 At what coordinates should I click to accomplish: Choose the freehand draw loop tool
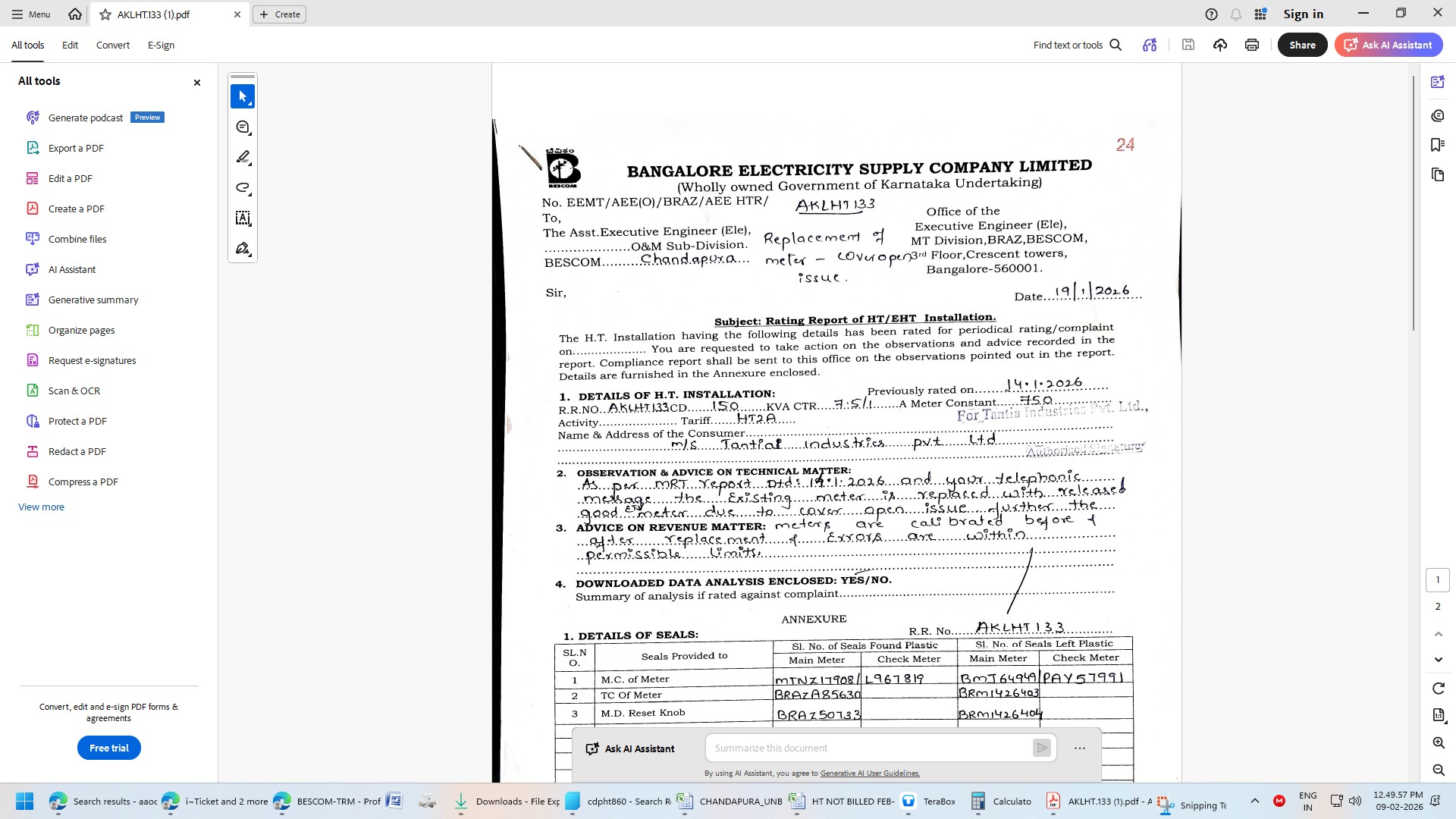click(243, 188)
